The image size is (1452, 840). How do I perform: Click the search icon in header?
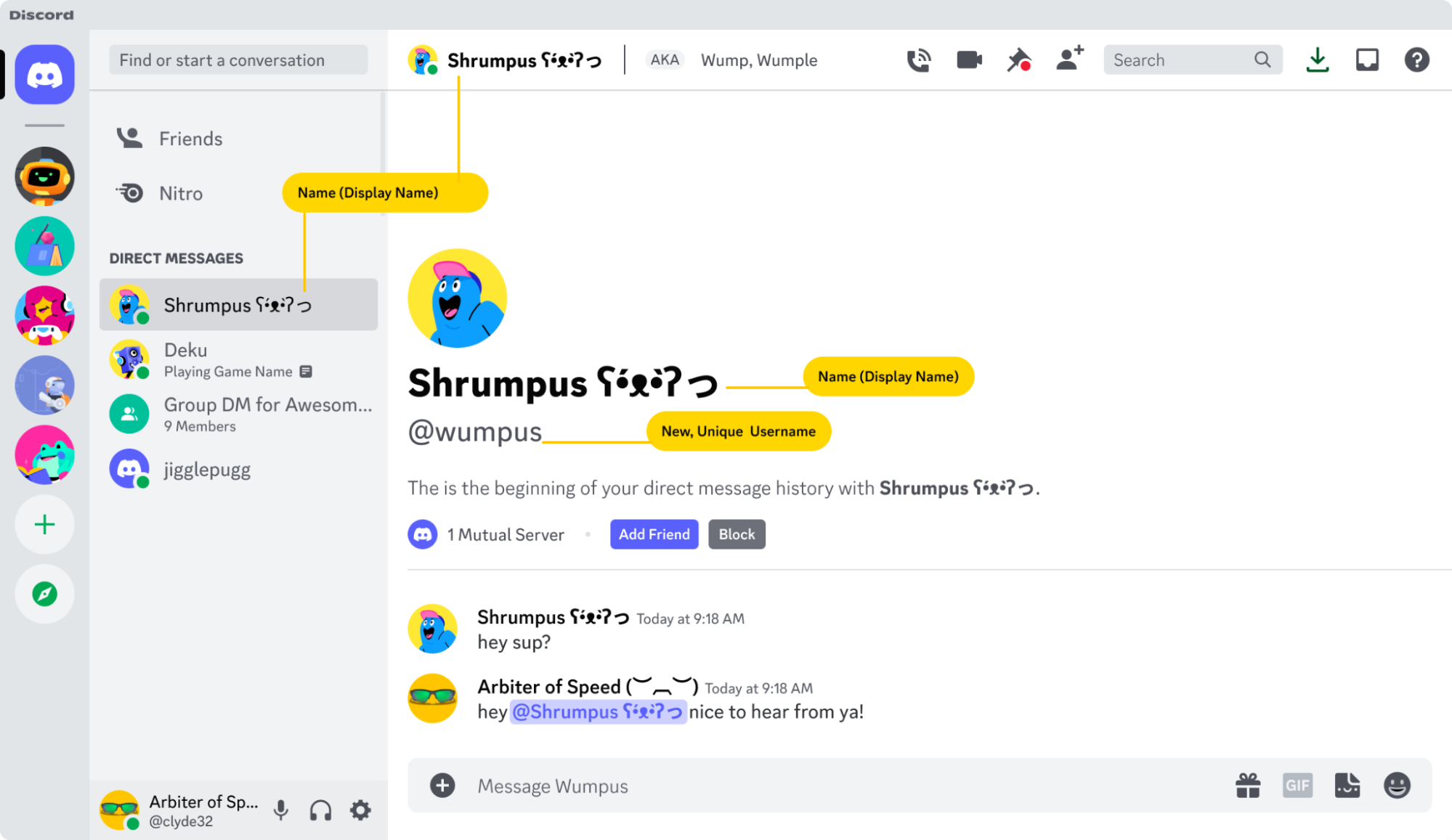[1262, 60]
